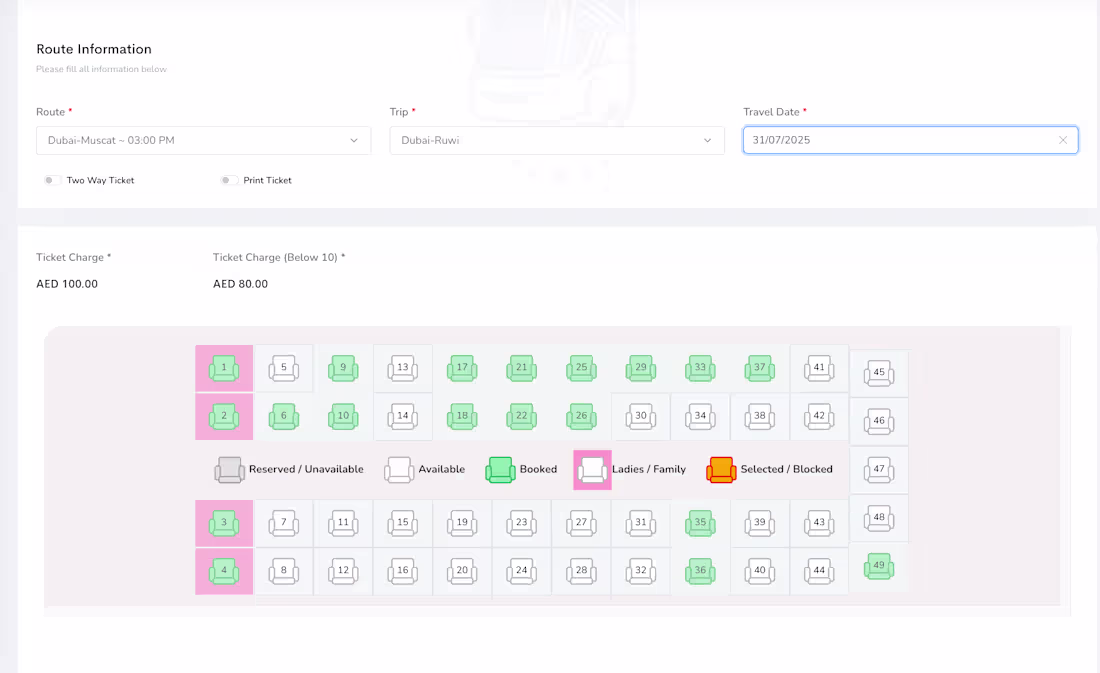
Task: Click the Trip dropdown chevron
Action: tap(708, 140)
